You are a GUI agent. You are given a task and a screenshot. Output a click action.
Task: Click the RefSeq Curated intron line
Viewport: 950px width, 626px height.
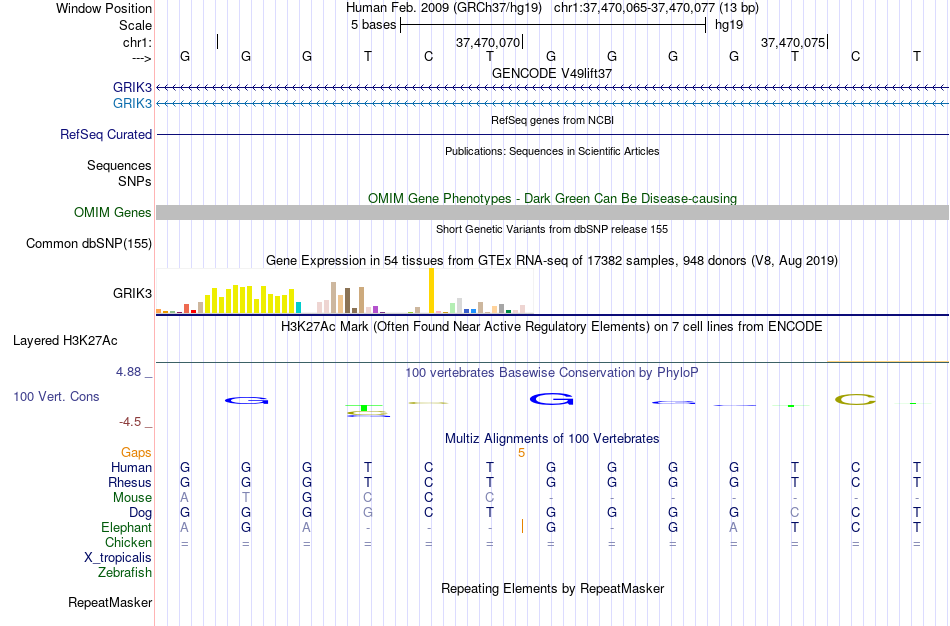pyautogui.click(x=553, y=135)
